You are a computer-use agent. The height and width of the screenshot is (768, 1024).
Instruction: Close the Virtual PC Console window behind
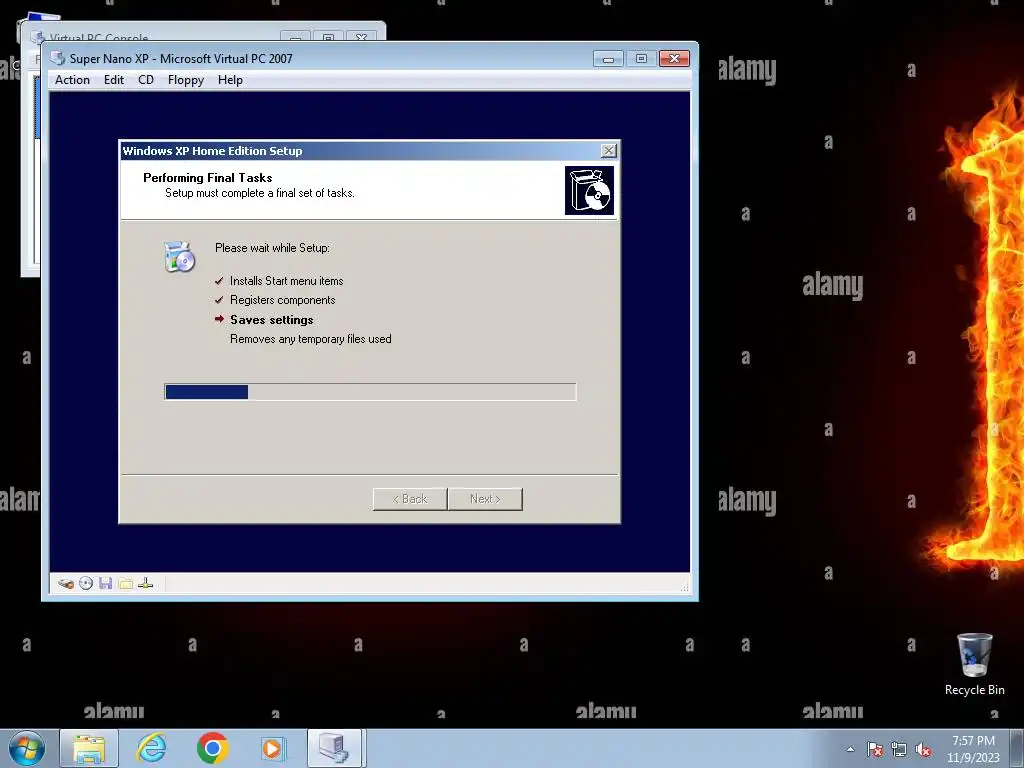coord(361,37)
